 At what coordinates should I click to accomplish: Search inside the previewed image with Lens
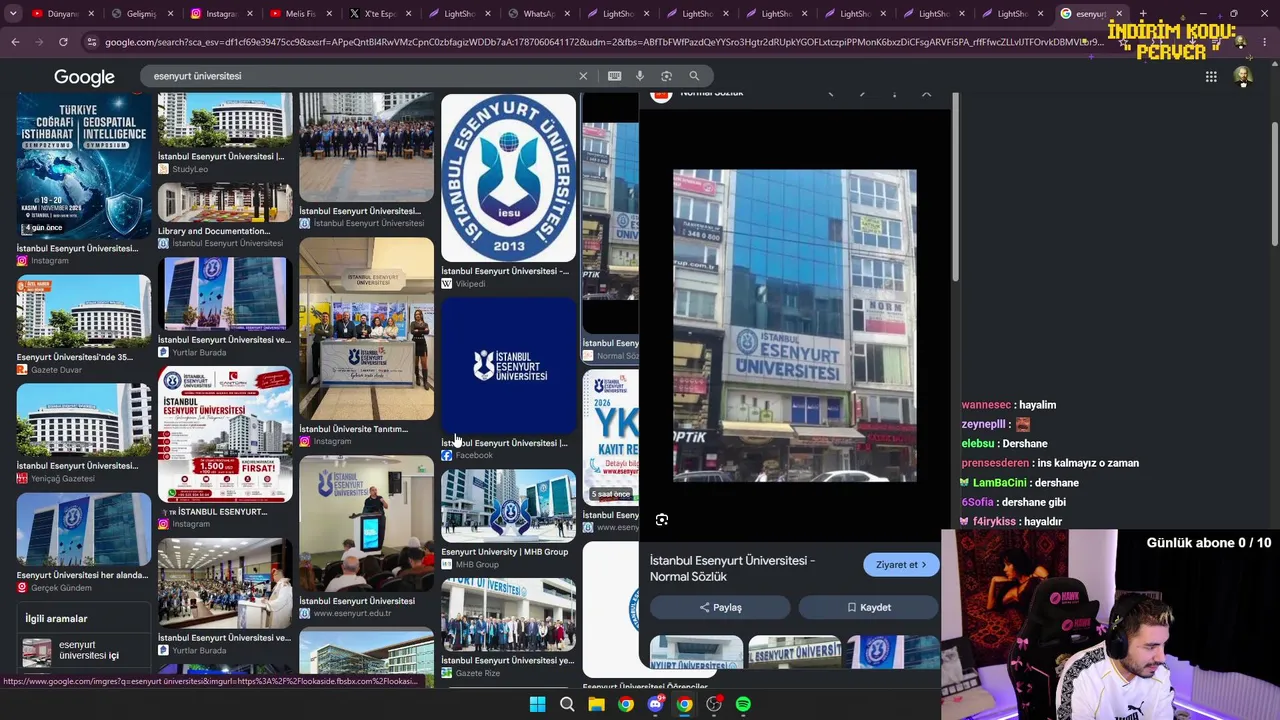click(x=662, y=520)
